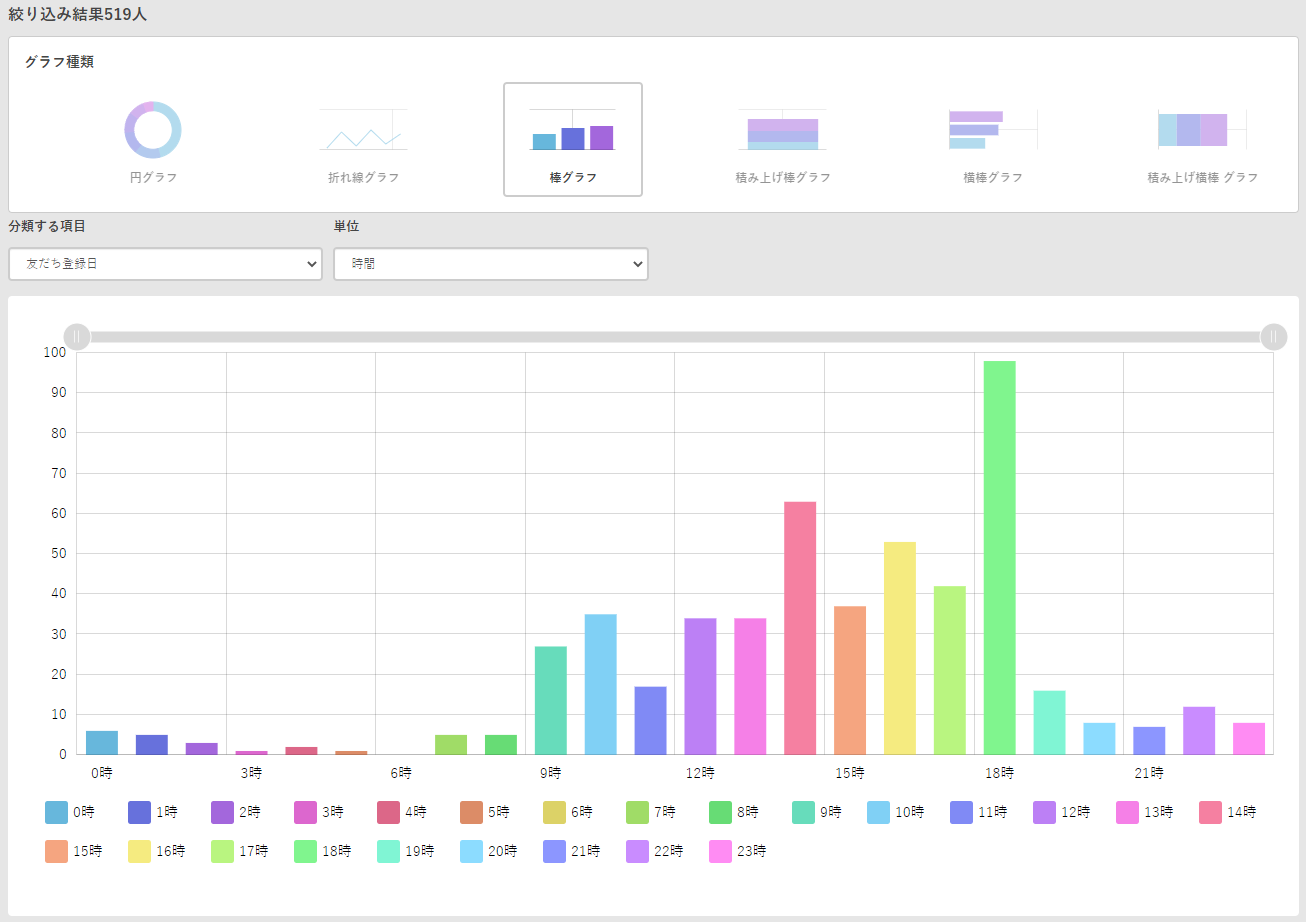The image size is (1306, 922).
Task: Toggle the 16時 legend entry
Action: pos(157,851)
